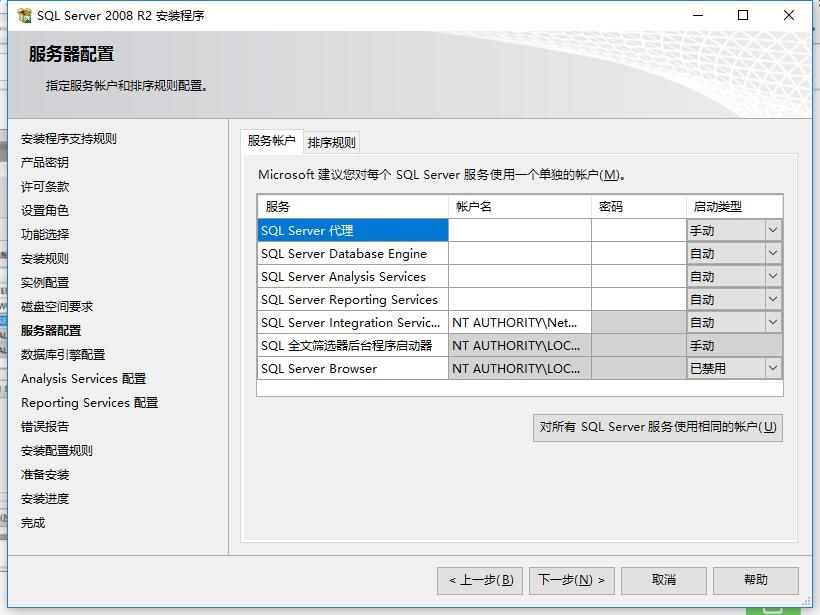Click the 帐户名 column header
Screen dimensions: 820x615
point(520,207)
